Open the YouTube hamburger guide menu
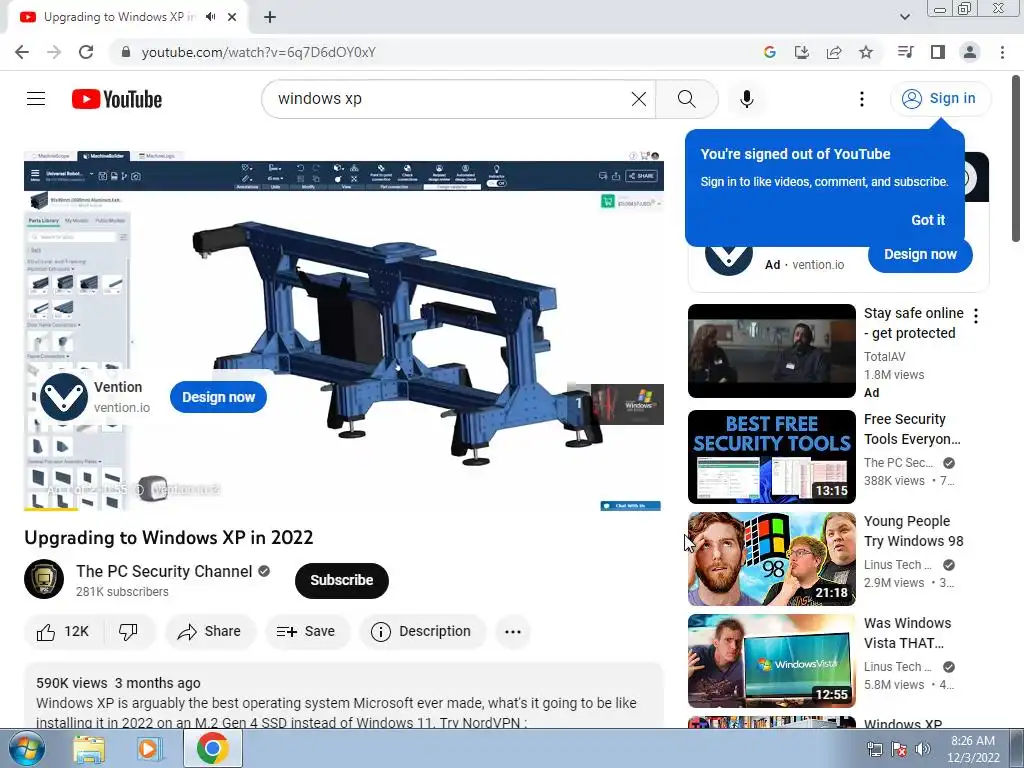The height and width of the screenshot is (768, 1024). point(36,99)
